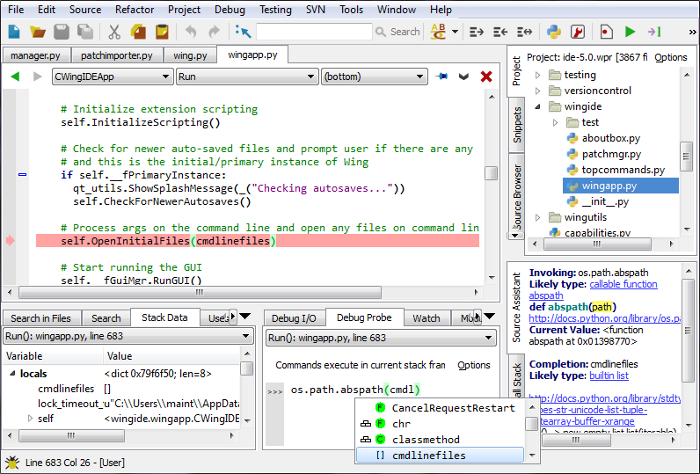This screenshot has height=474, width=700.
Task: Open the Refactor menu
Action: click(134, 9)
